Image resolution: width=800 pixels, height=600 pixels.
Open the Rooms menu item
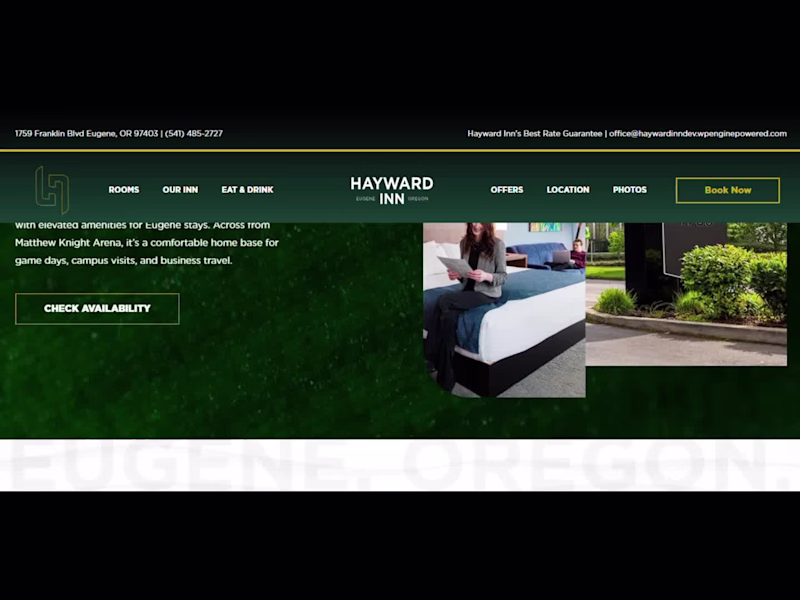pyautogui.click(x=123, y=190)
